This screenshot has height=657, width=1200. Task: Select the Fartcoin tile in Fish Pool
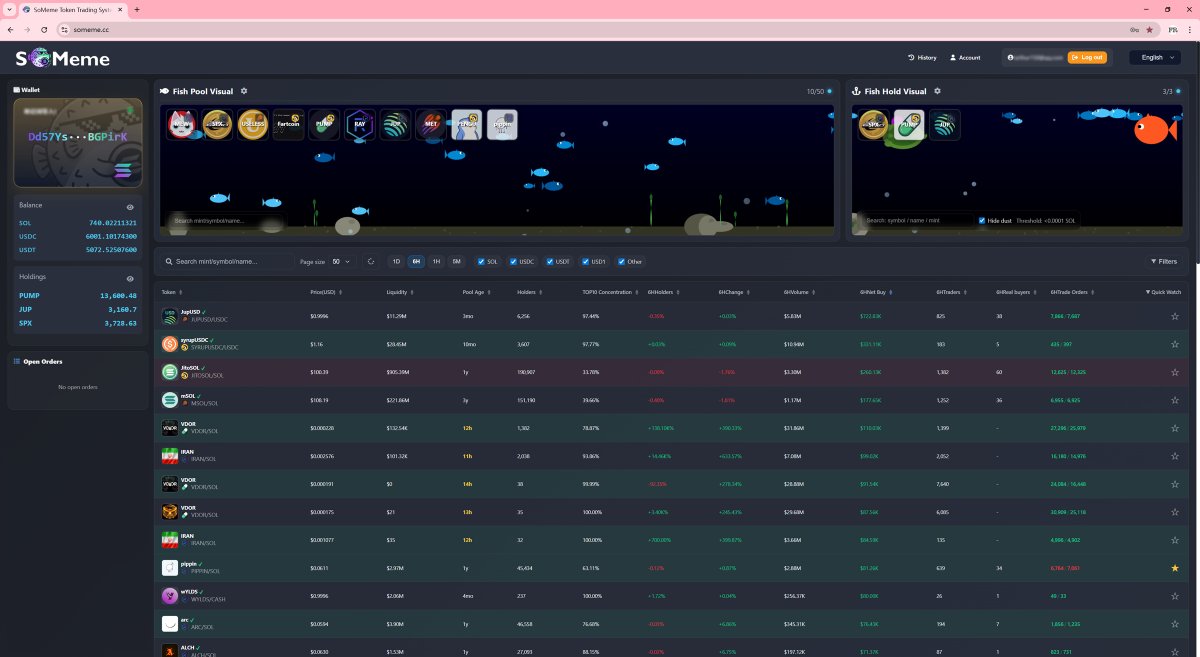288,125
